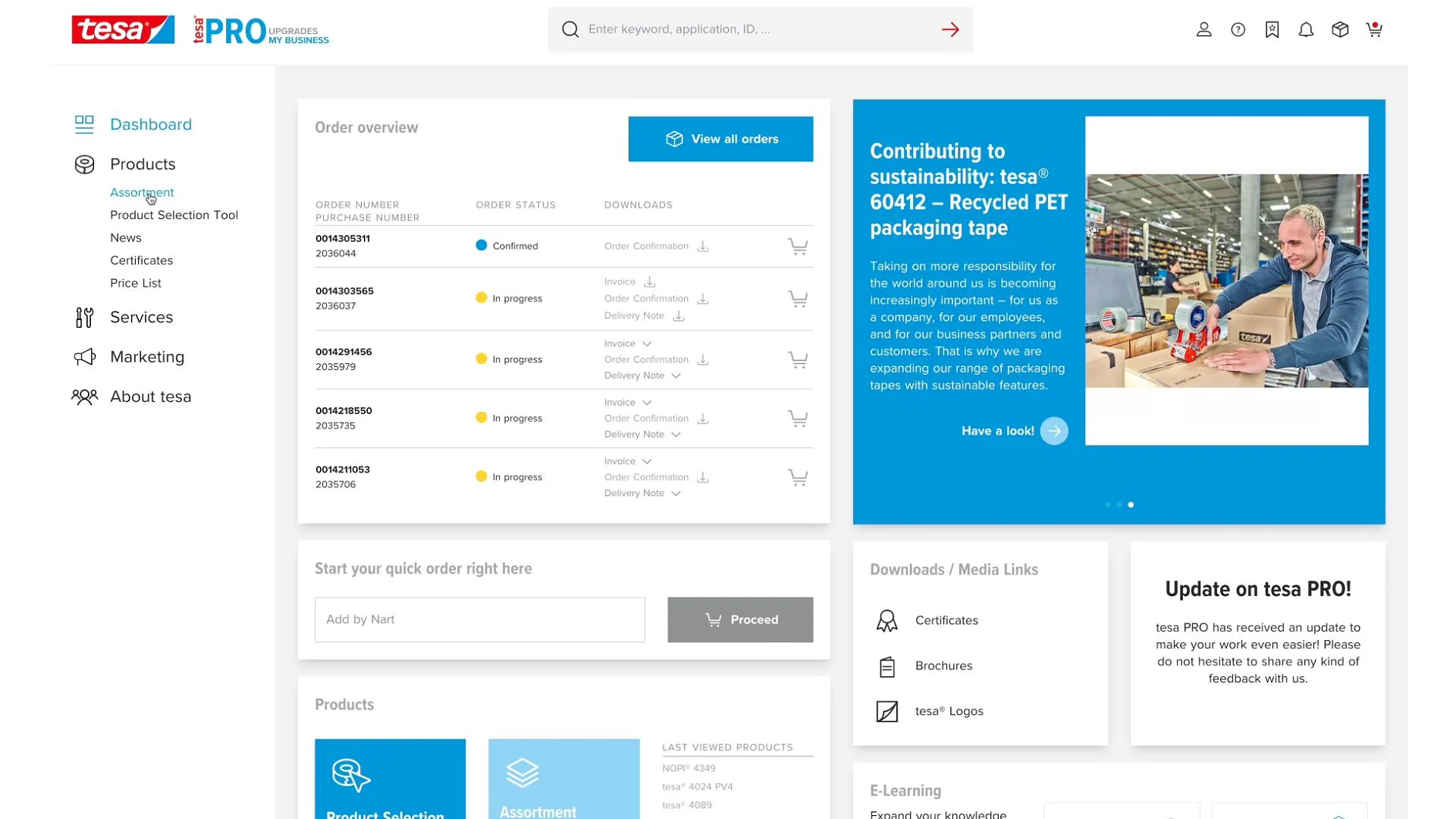
Task: Download Order Confirmation for order 0014303565
Action: tap(703, 299)
